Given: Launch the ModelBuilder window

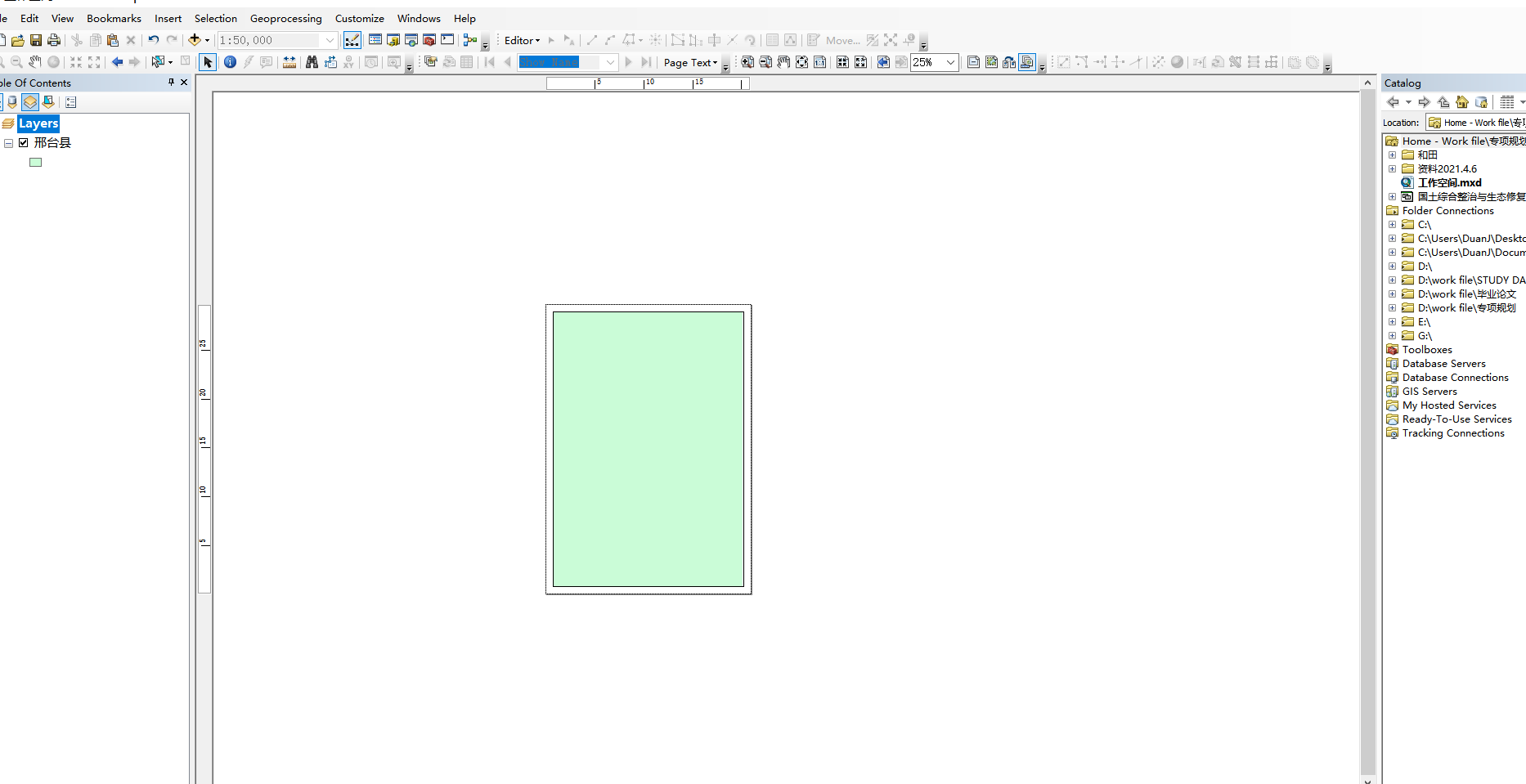Looking at the screenshot, I should 470,40.
